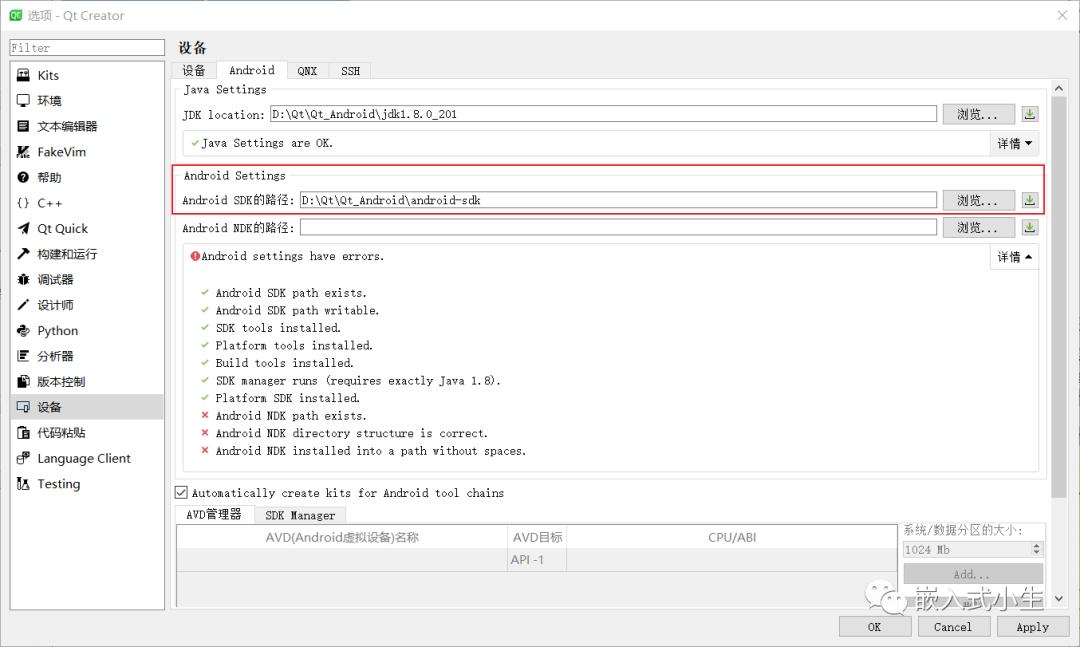1080x647 pixels.
Task: Switch to the QNX tab
Action: pos(307,70)
